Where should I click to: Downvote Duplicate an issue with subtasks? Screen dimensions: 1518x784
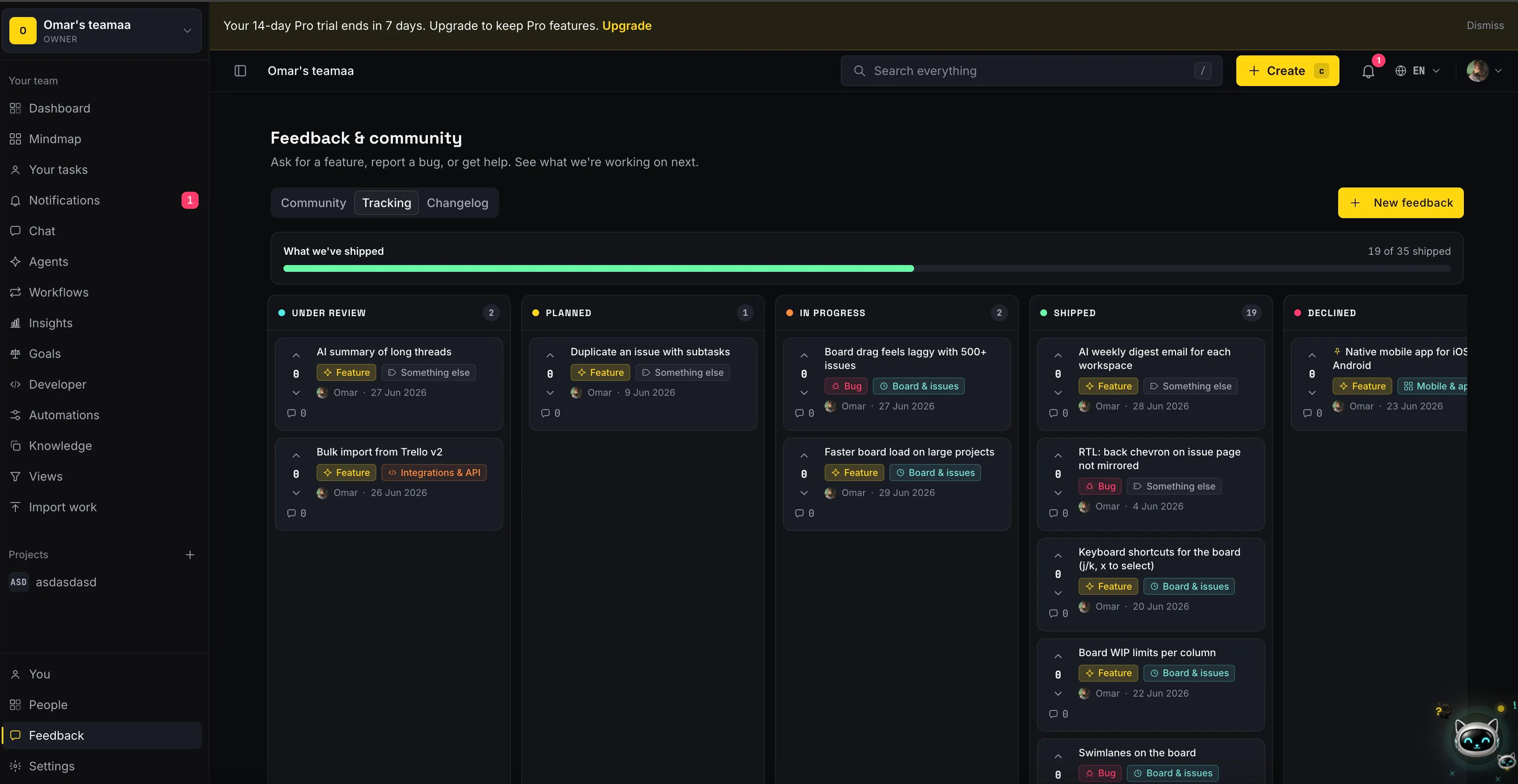[550, 392]
